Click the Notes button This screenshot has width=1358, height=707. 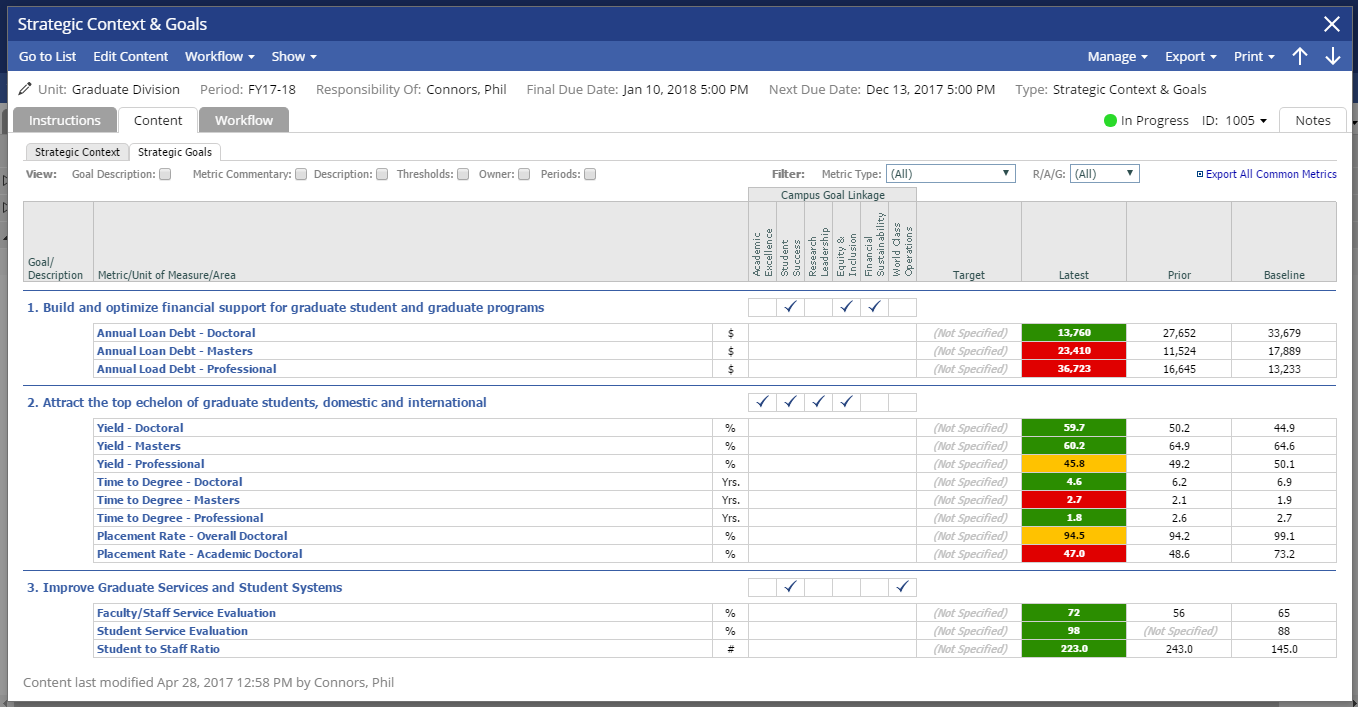pos(1312,120)
